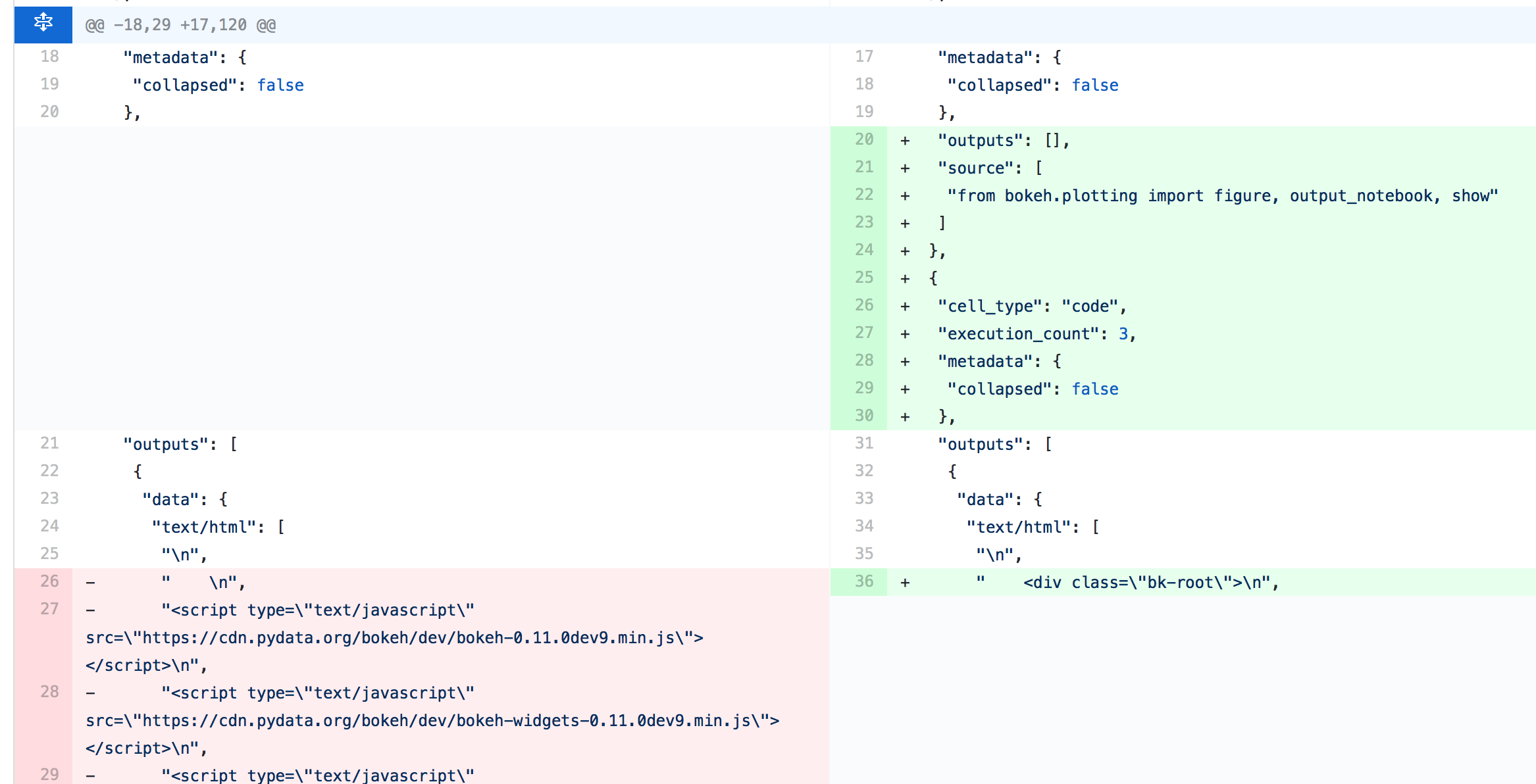Image resolution: width=1536 pixels, height=784 pixels.
Task: Click "outputs": [], on new line 20
Action: pos(1004,141)
